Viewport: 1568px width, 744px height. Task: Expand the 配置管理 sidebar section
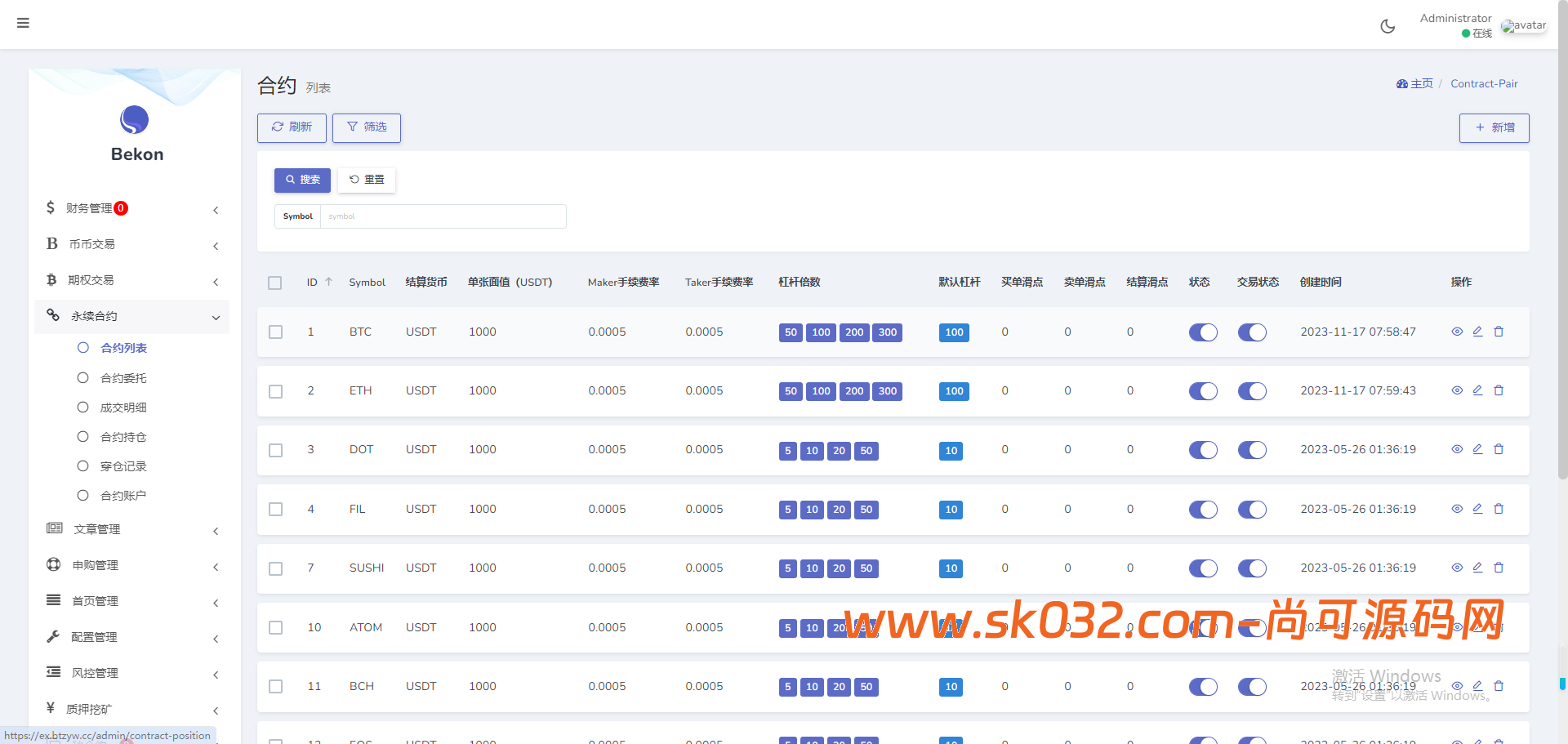[x=131, y=637]
